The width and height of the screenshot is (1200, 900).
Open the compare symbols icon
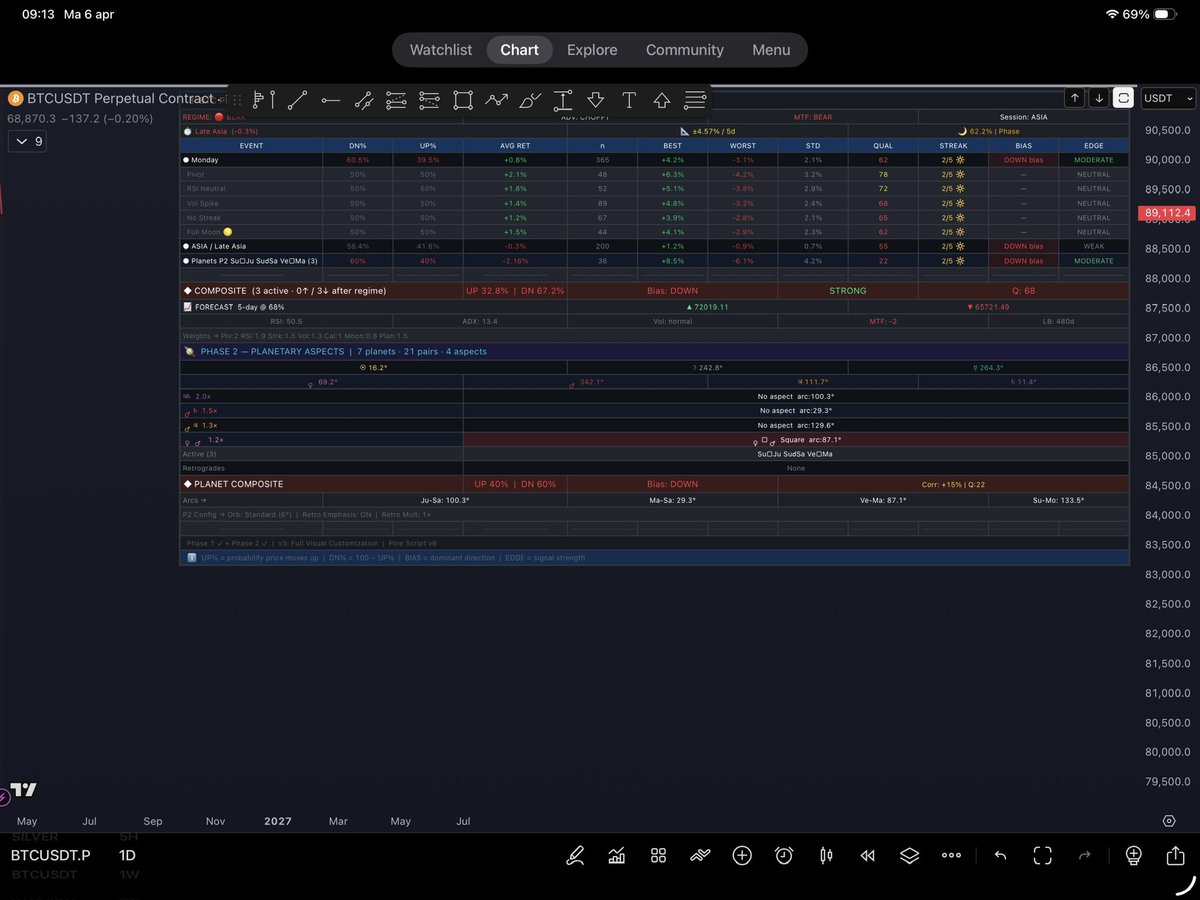tap(700, 855)
